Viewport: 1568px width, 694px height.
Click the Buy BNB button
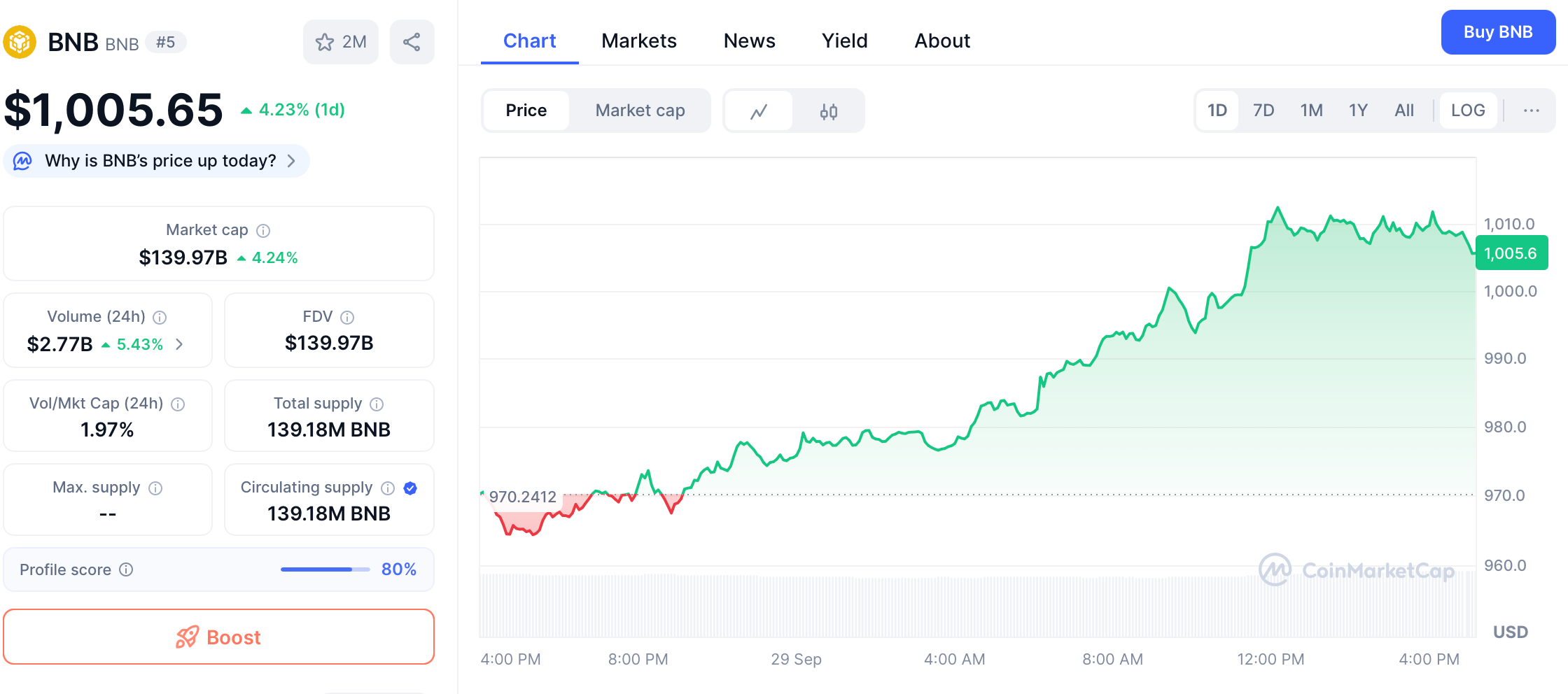[x=1498, y=32]
